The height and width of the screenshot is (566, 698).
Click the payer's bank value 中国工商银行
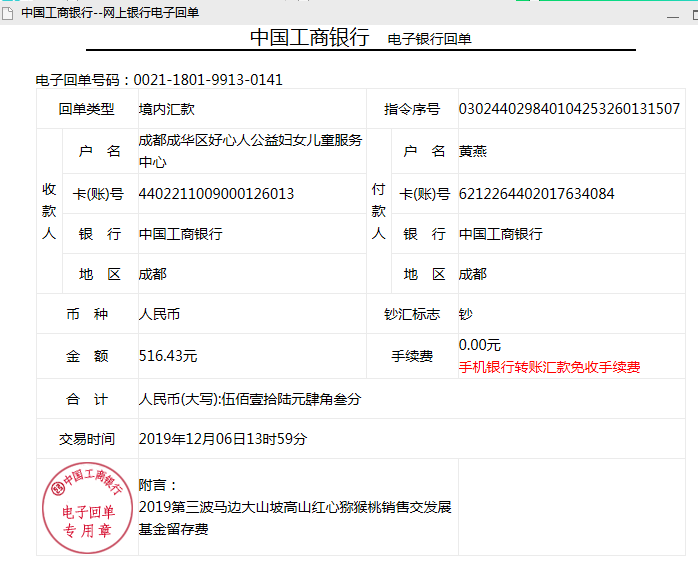[500, 234]
